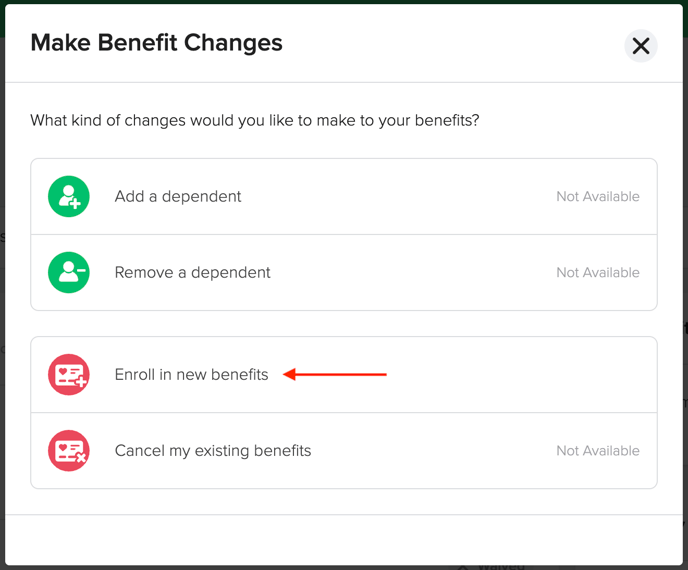This screenshot has height=570, width=688.
Task: Click the blank footer area of the dialog
Action: pos(344,540)
